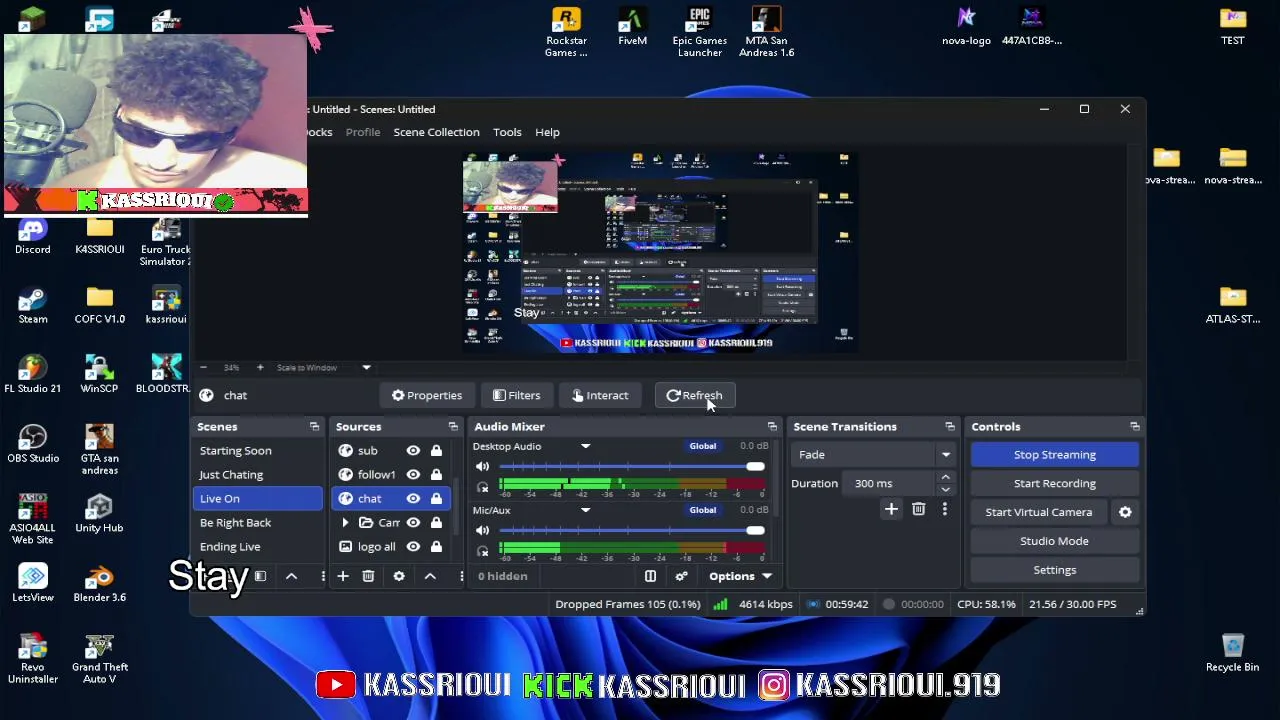The image size is (1280, 720).
Task: Open the Profile menu
Action: [363, 132]
